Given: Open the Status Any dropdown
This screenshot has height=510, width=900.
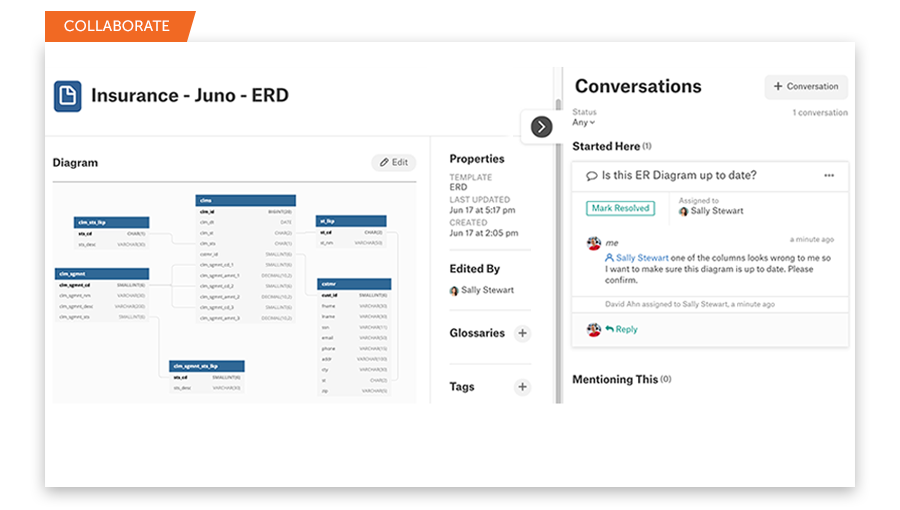Looking at the screenshot, I should click(x=583, y=122).
